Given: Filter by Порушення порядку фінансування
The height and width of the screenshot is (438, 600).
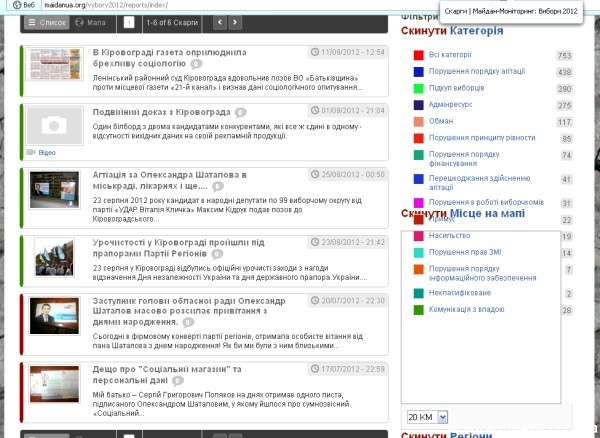Looking at the screenshot, I should [x=464, y=159].
